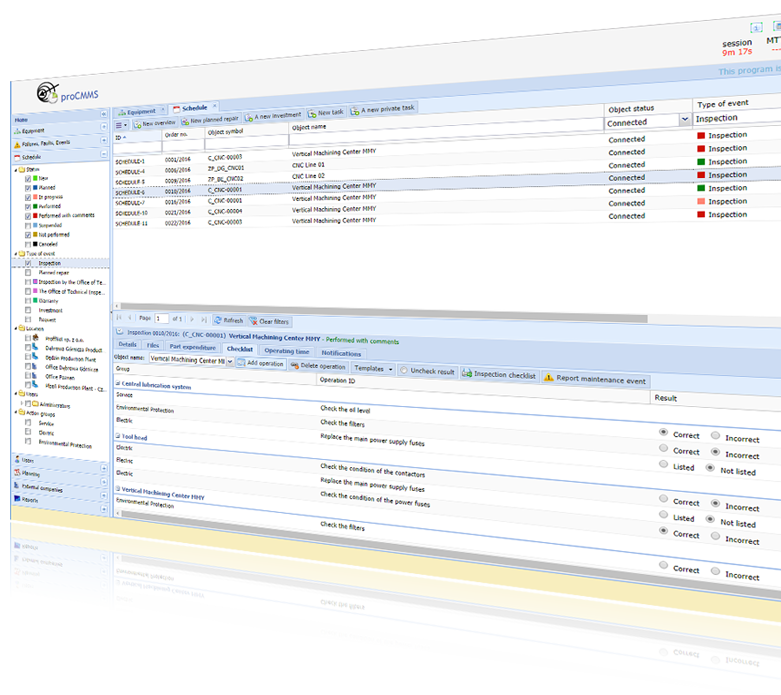Open the Files tab
781x695 pixels.
(x=153, y=345)
